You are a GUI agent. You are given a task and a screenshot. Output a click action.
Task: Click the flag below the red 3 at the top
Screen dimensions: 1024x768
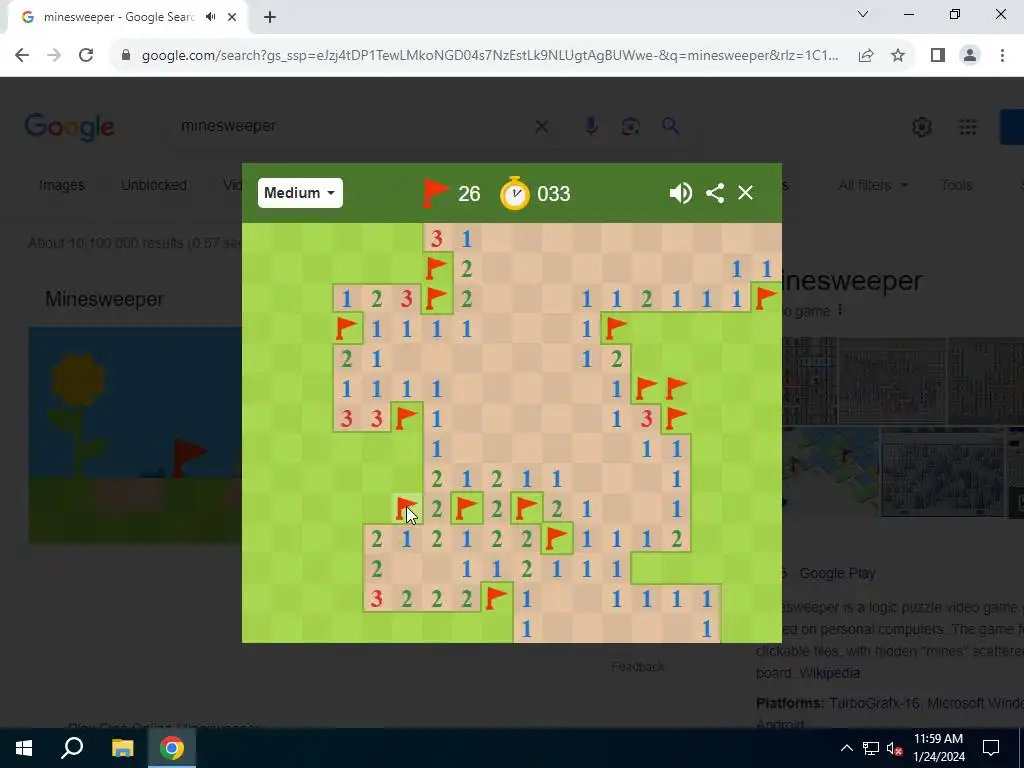(436, 268)
